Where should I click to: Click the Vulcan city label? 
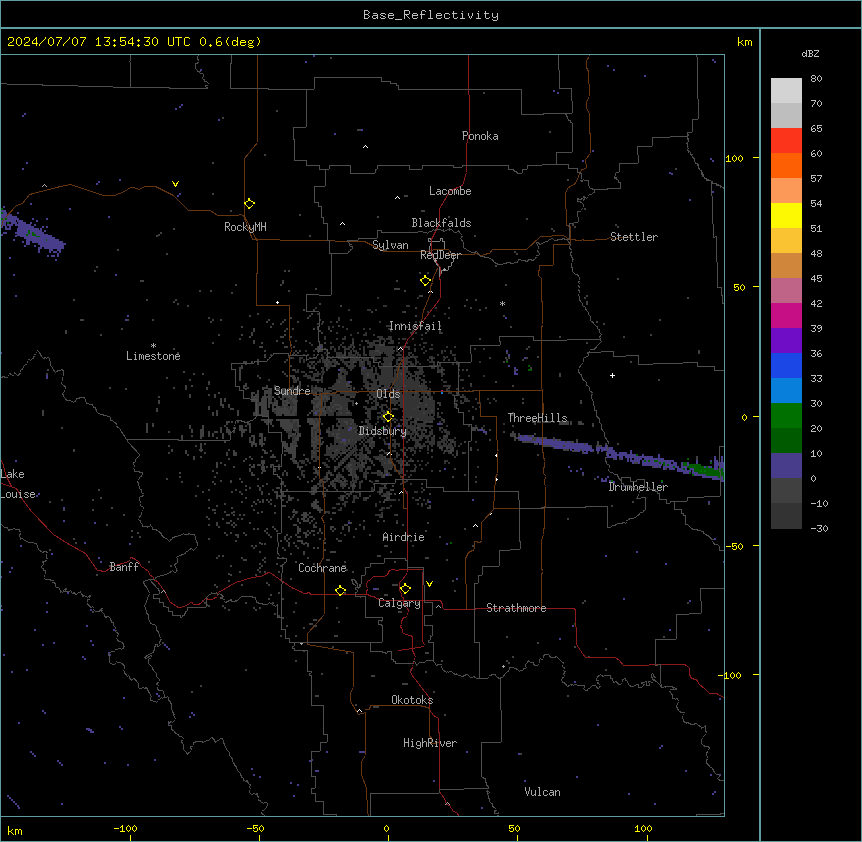543,792
